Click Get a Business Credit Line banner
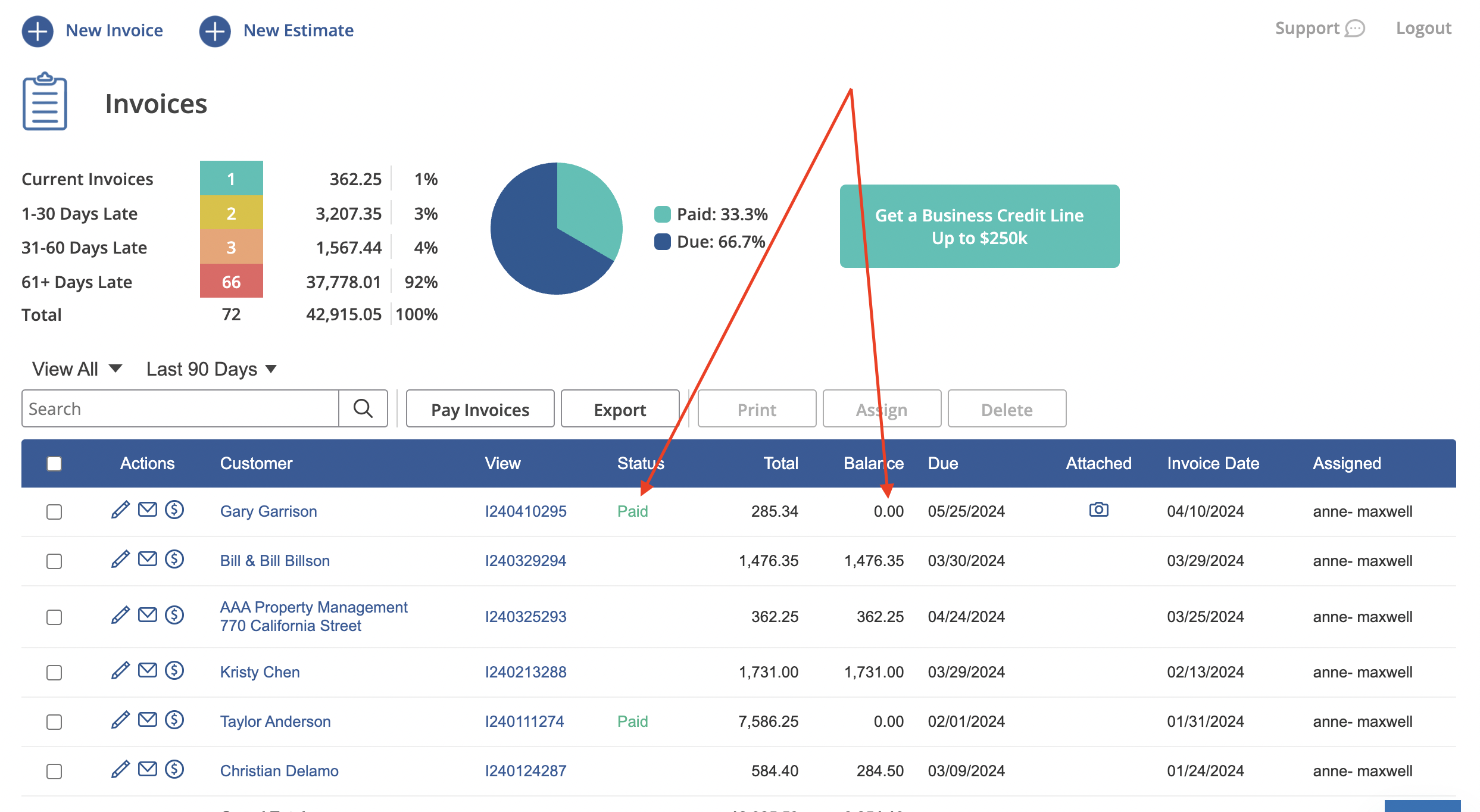The image size is (1480, 812). [979, 226]
